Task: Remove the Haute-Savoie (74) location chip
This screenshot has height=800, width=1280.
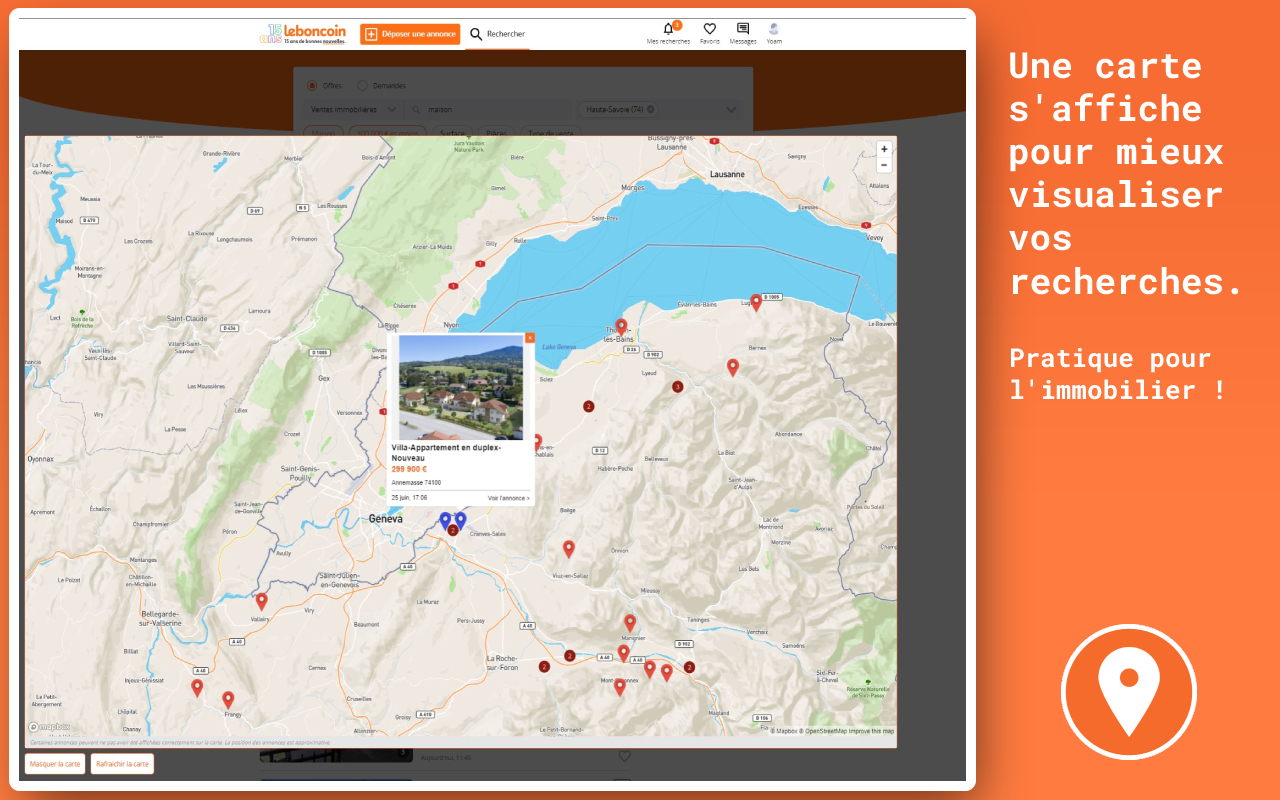Action: tap(651, 109)
